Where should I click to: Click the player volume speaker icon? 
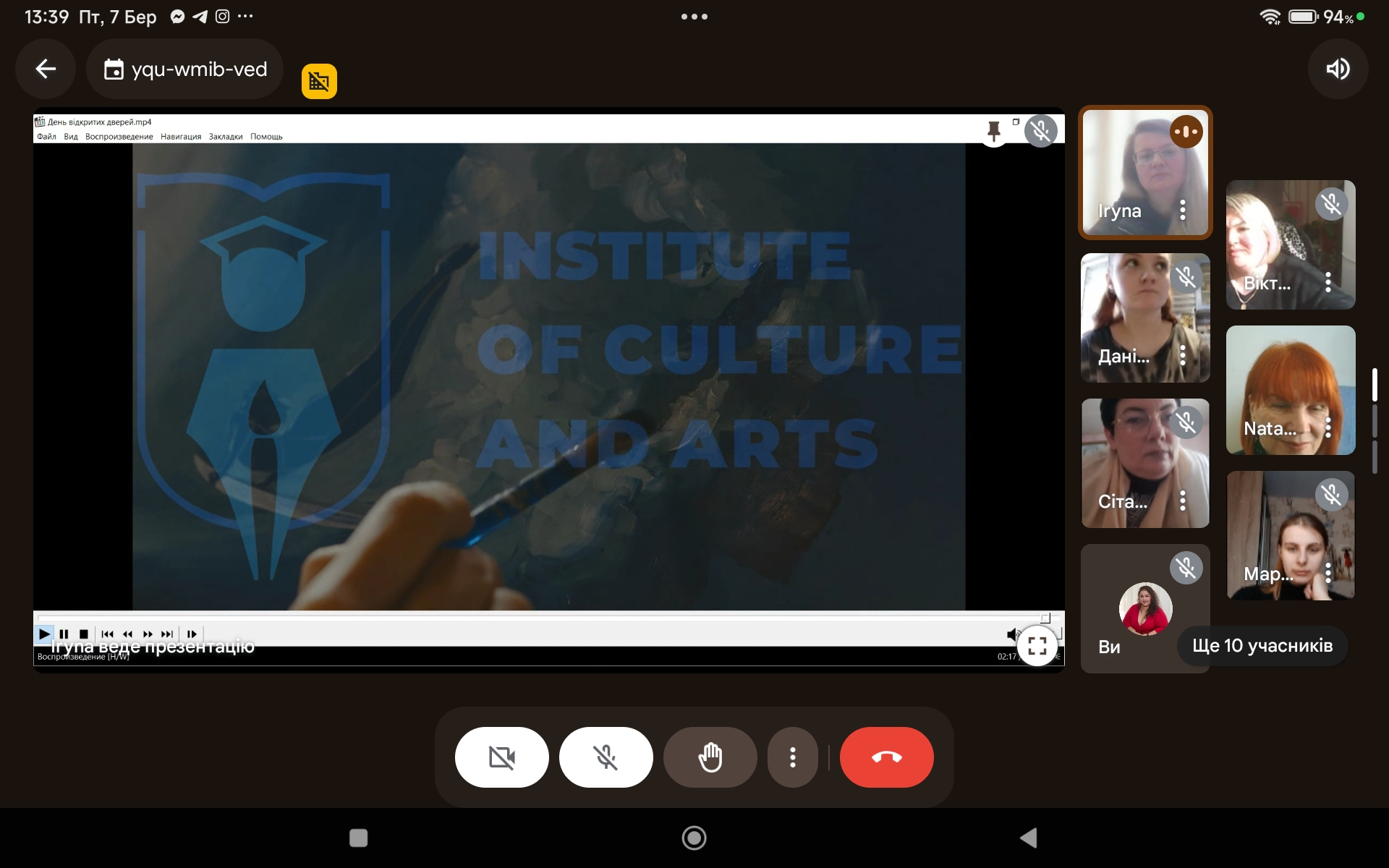point(1012,634)
